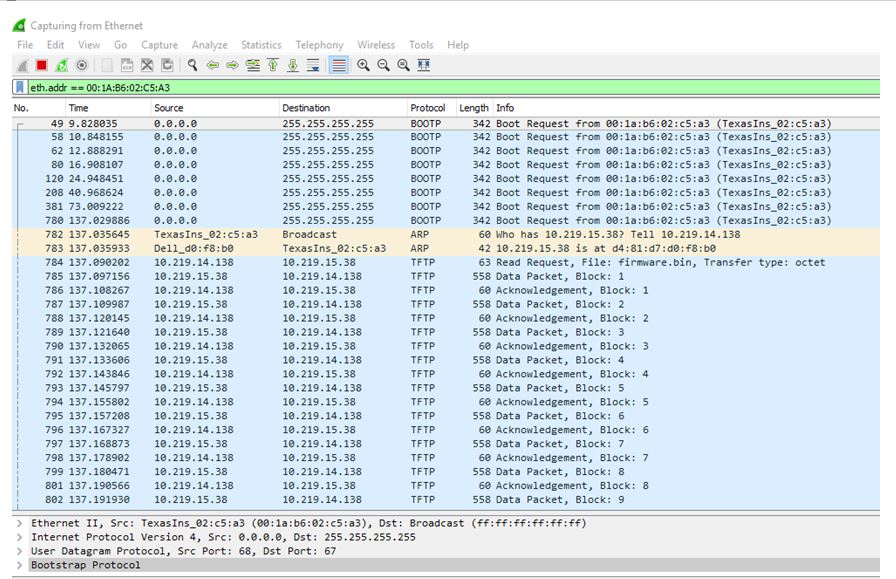Open the View menu
Image resolution: width=896 pixels, height=579 pixels.
(x=89, y=45)
